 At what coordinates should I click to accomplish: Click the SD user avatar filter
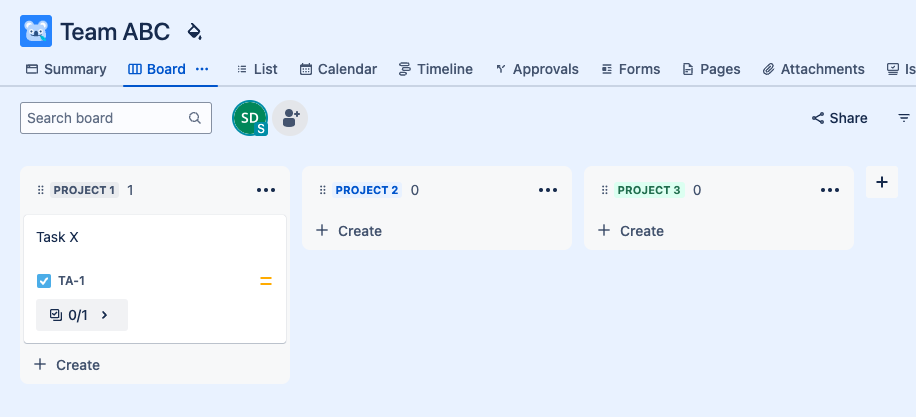coord(250,118)
